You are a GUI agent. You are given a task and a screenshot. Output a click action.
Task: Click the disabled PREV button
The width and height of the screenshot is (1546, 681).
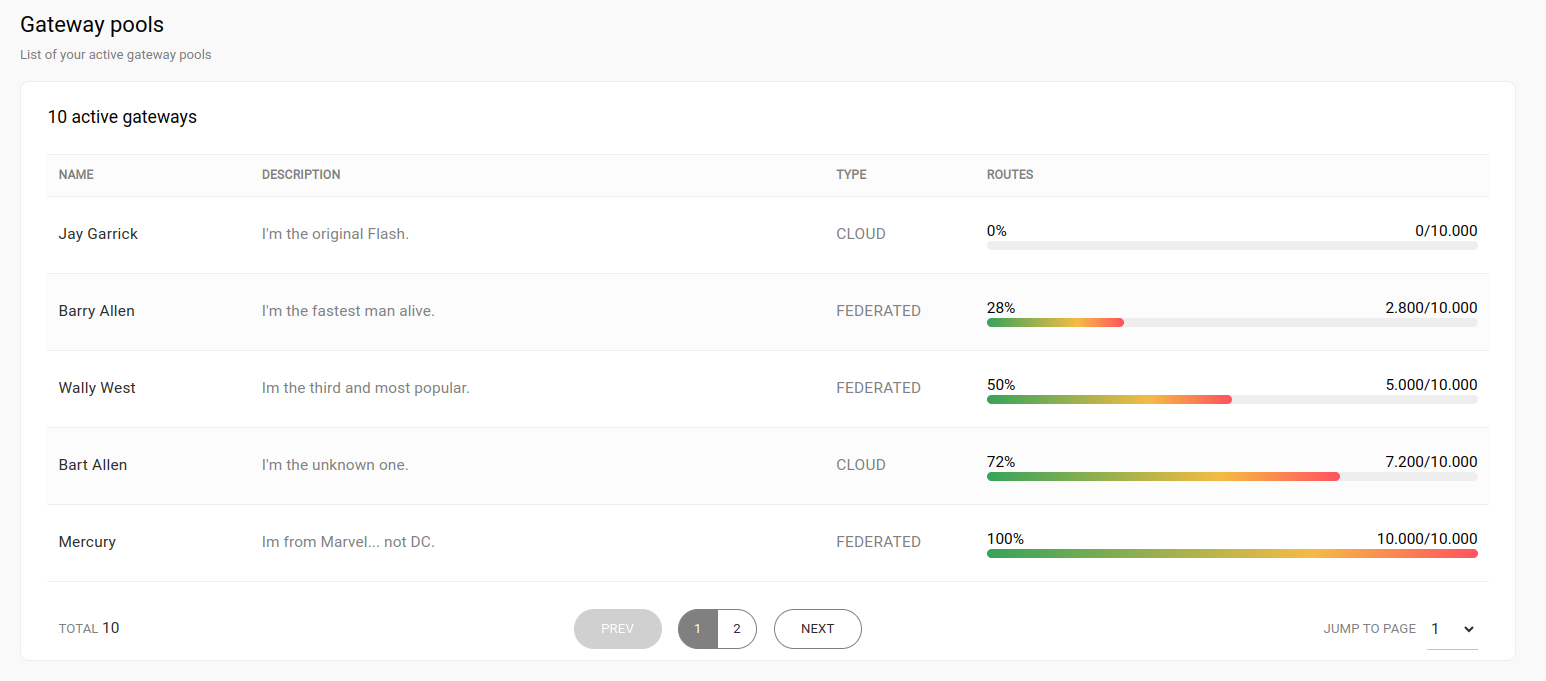(x=617, y=629)
